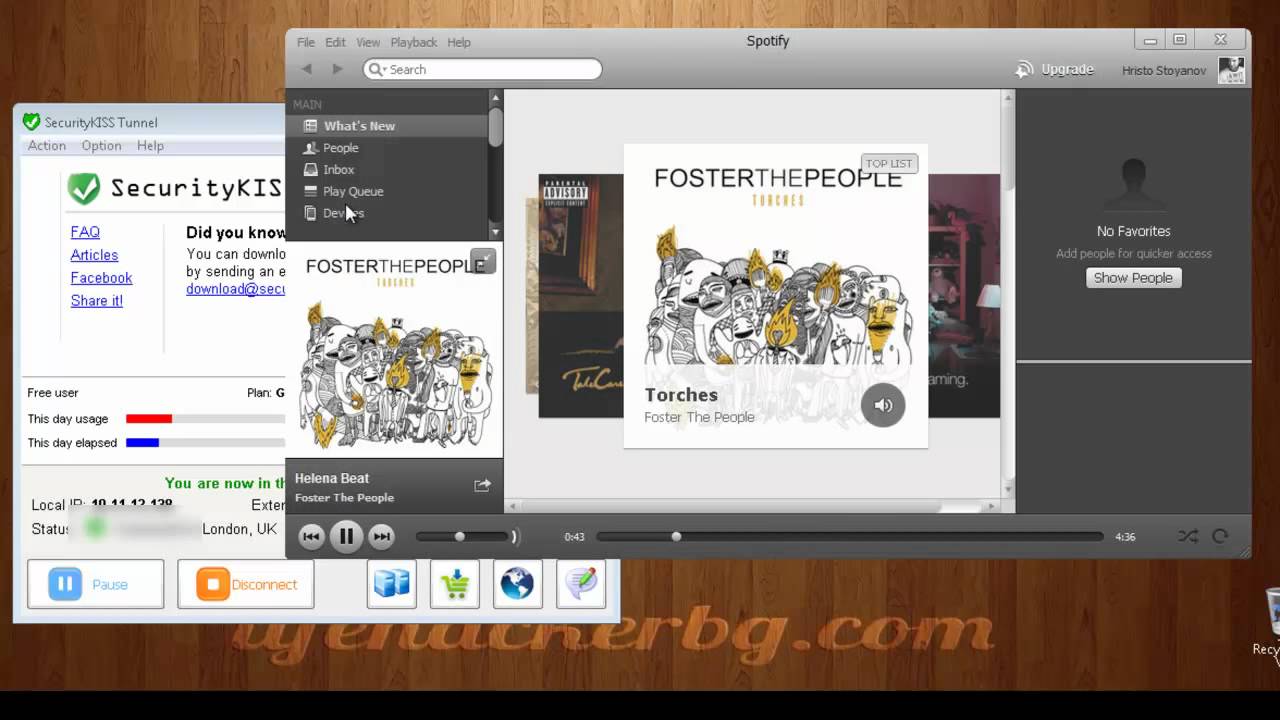Screen dimensions: 1280x720
Task: Open Hristo Stoyanov profile avatar
Action: 1231,70
